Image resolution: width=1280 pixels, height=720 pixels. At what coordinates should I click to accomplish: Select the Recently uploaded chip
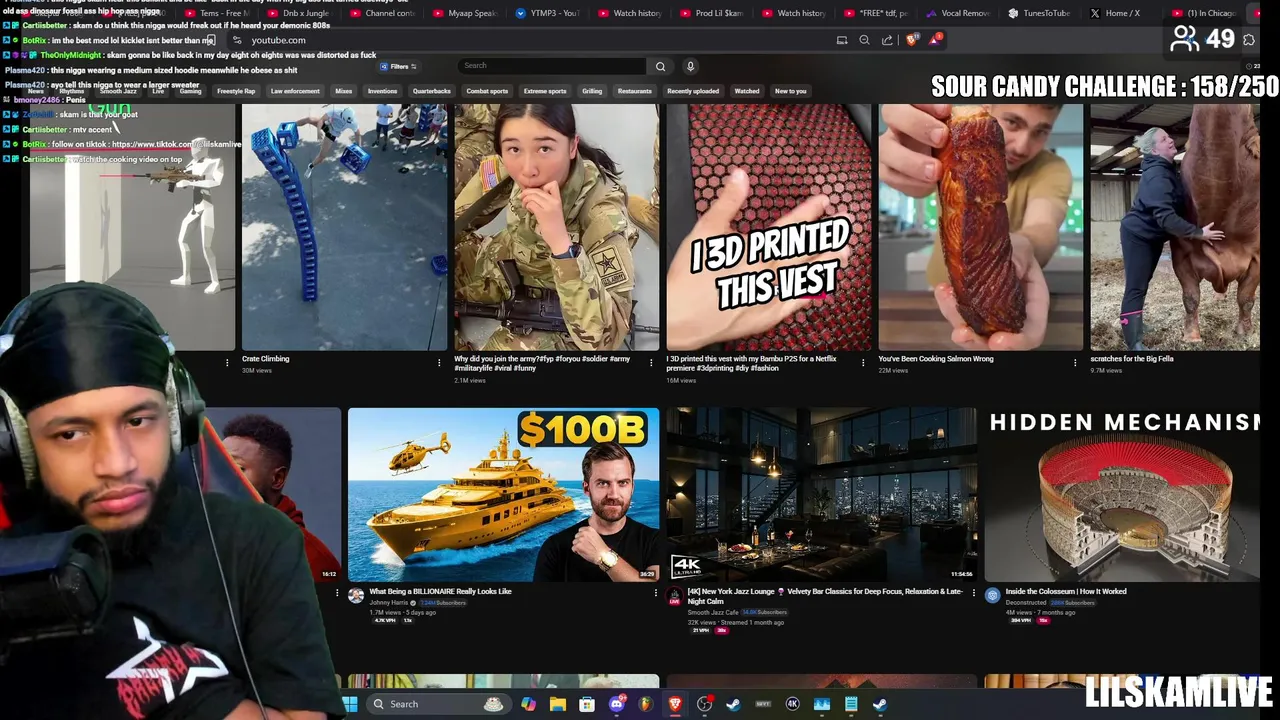point(693,91)
